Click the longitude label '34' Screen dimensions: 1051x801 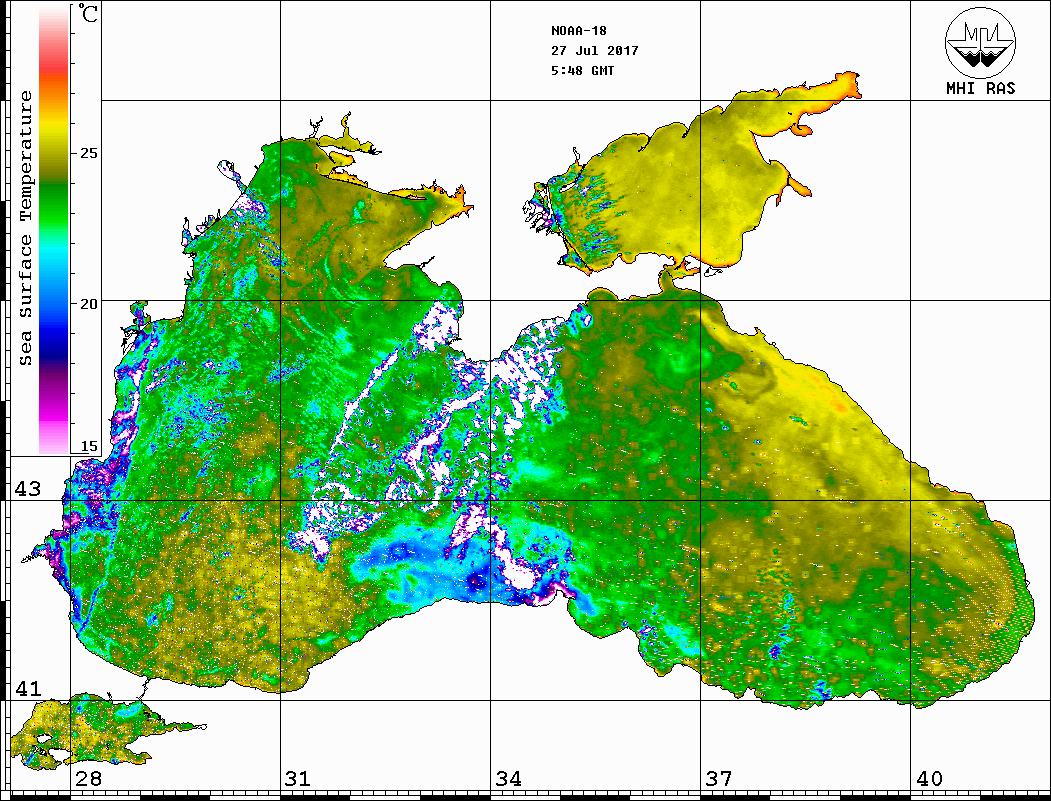click(509, 779)
